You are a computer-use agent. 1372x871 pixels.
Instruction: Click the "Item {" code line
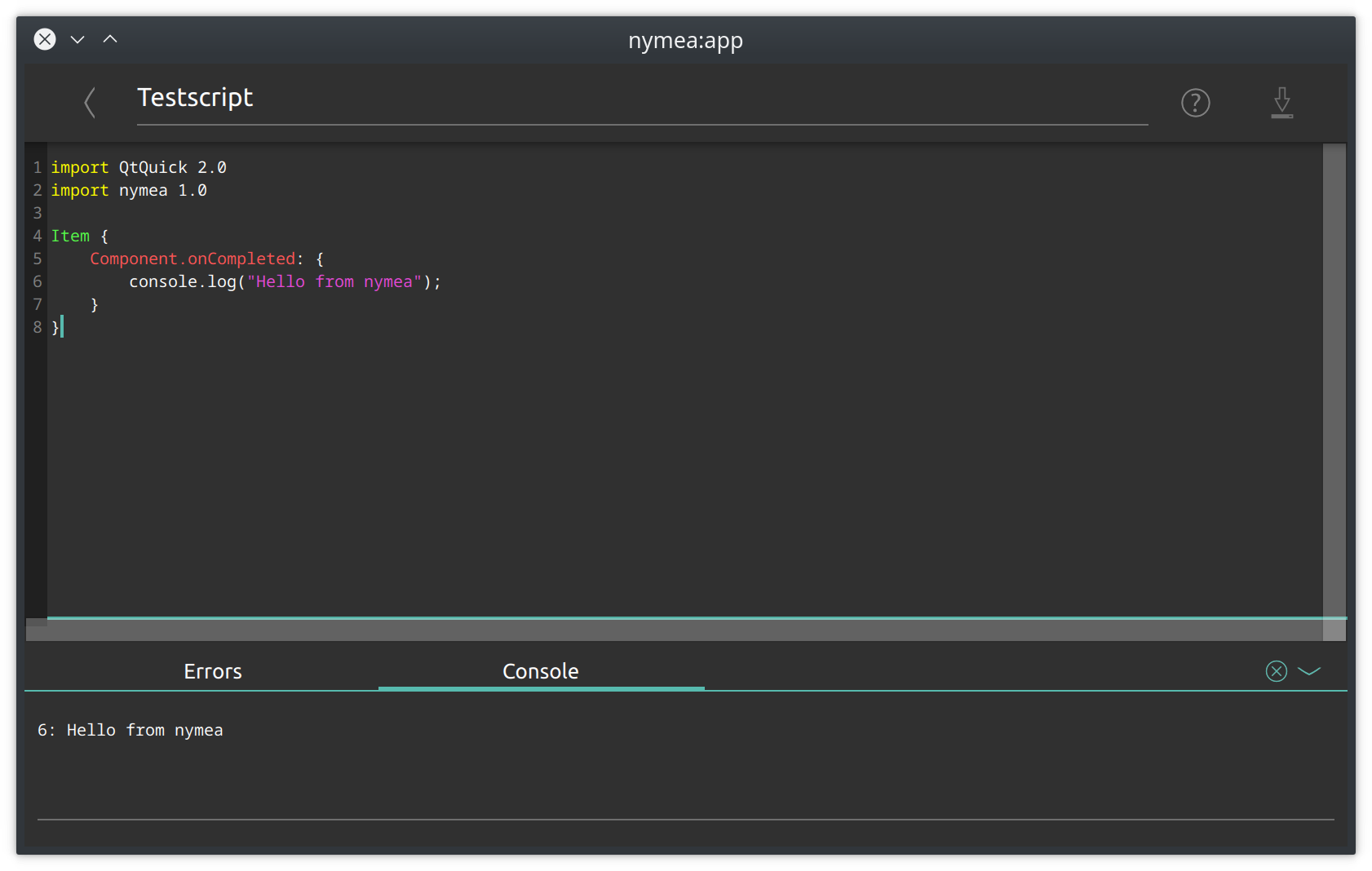[x=80, y=236]
